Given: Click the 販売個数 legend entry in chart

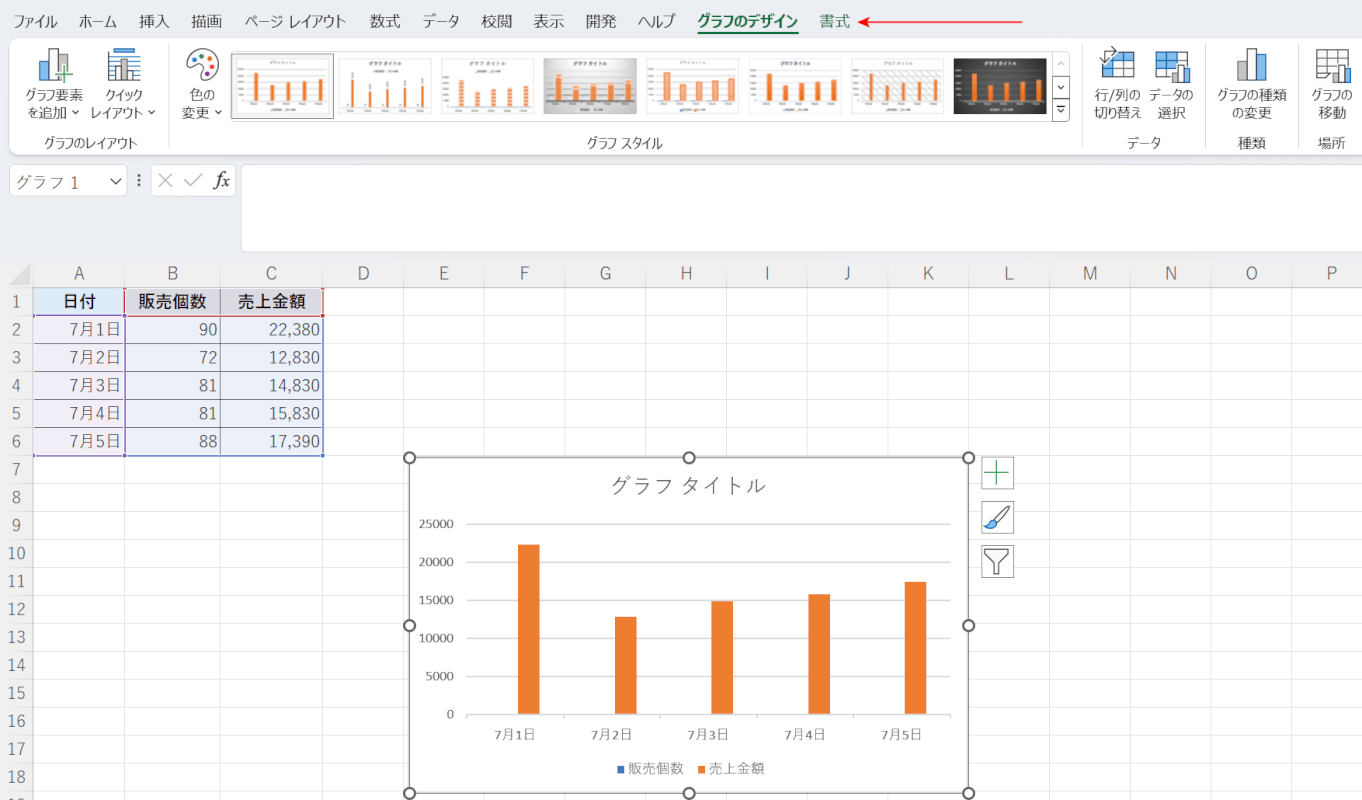Looking at the screenshot, I should point(650,769).
